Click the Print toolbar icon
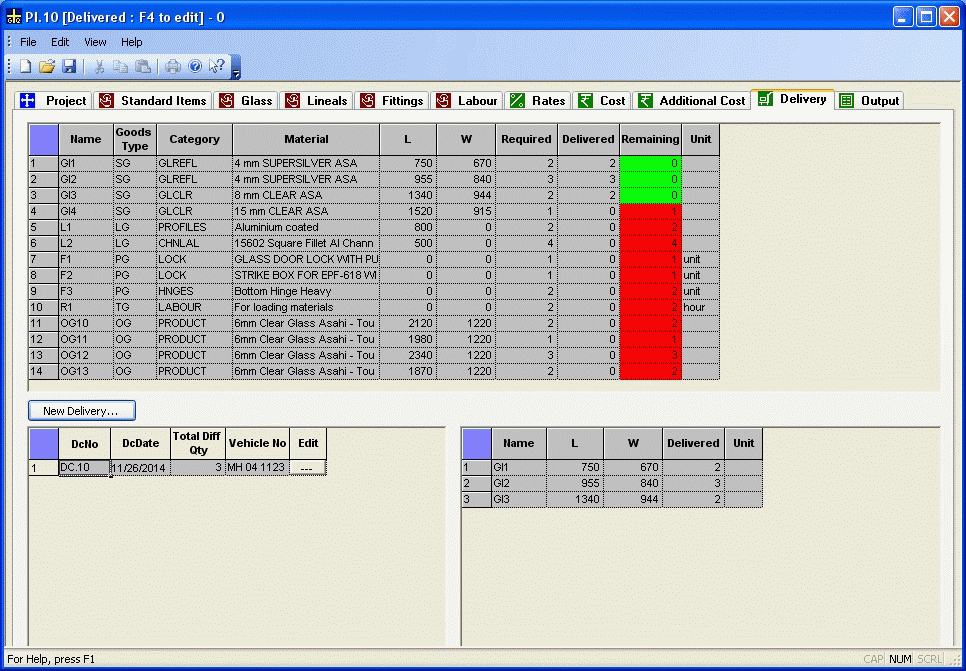 click(x=173, y=67)
